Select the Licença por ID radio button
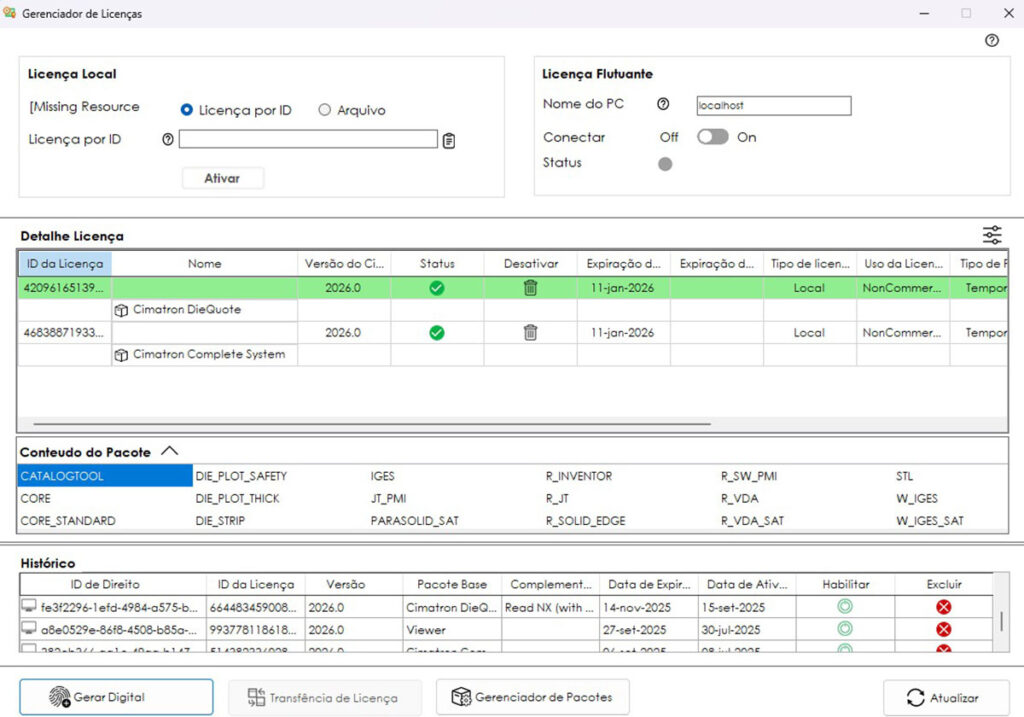Viewport: 1024px width, 717px height. (x=187, y=110)
